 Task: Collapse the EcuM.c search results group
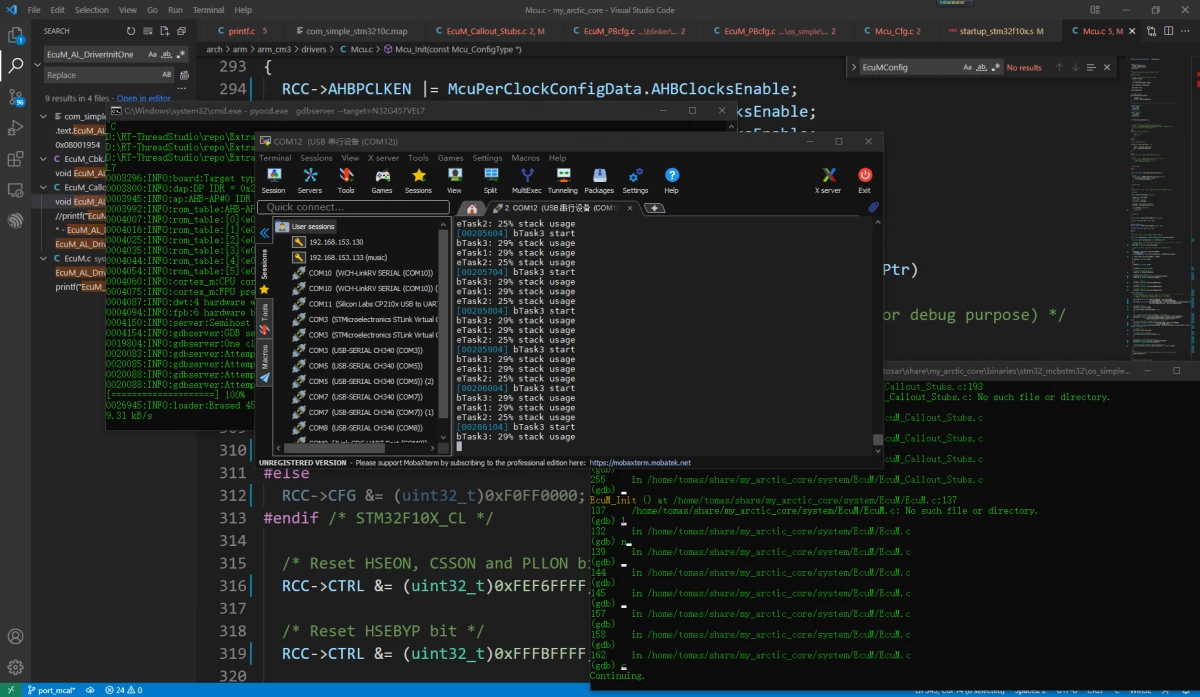[45, 258]
